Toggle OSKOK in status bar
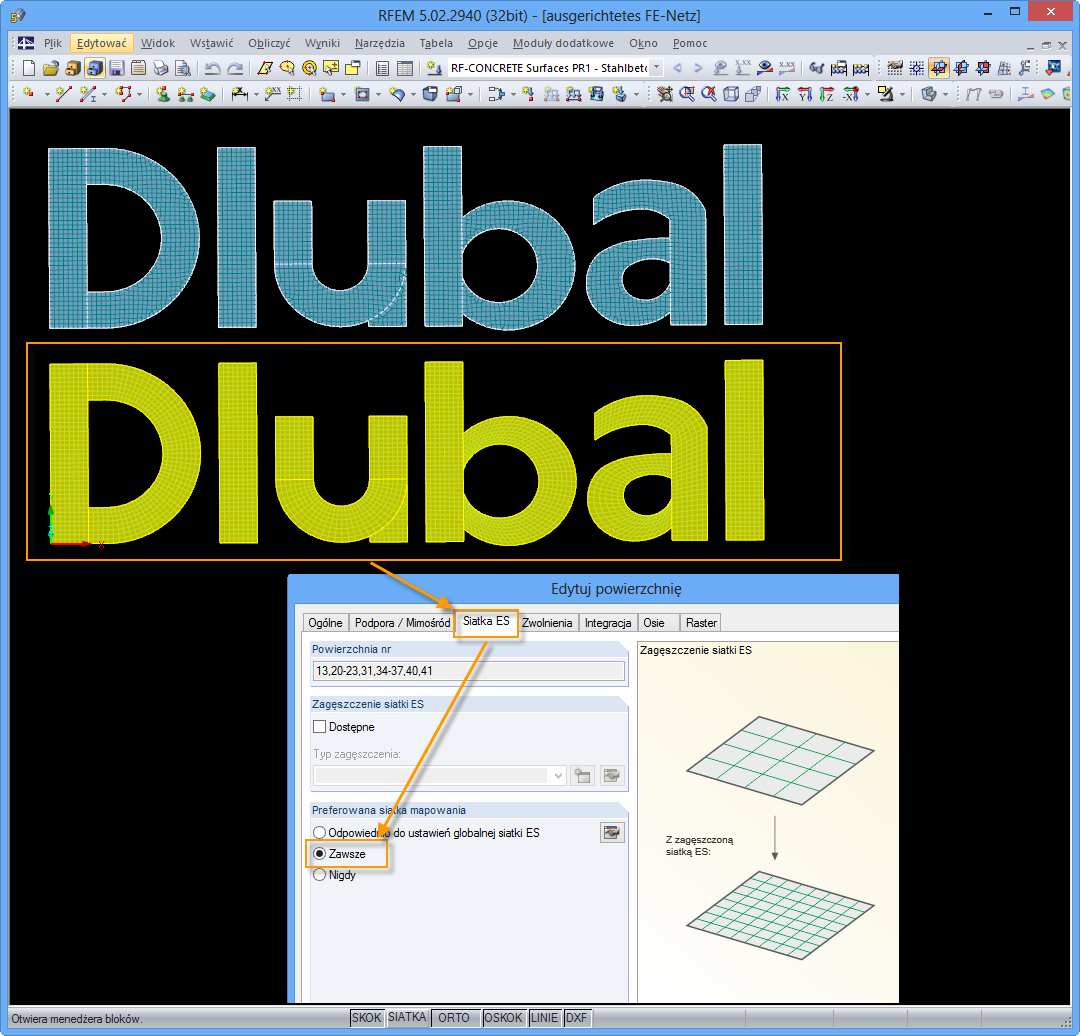The width and height of the screenshot is (1080, 1036). (x=503, y=1017)
